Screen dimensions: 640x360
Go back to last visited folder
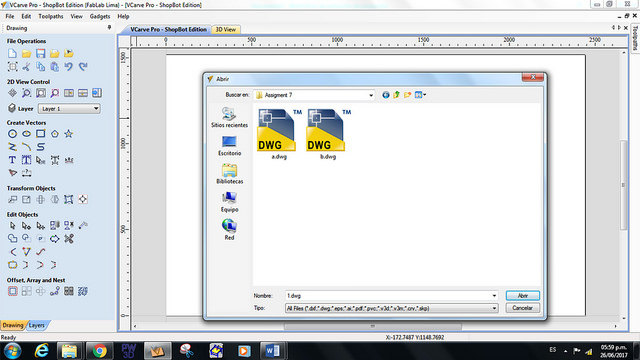[x=386, y=95]
